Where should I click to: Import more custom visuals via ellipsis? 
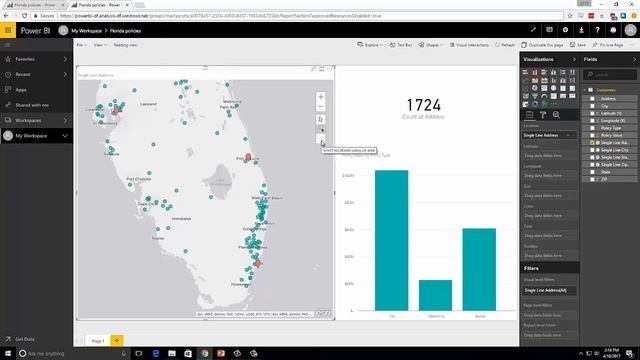click(x=553, y=104)
